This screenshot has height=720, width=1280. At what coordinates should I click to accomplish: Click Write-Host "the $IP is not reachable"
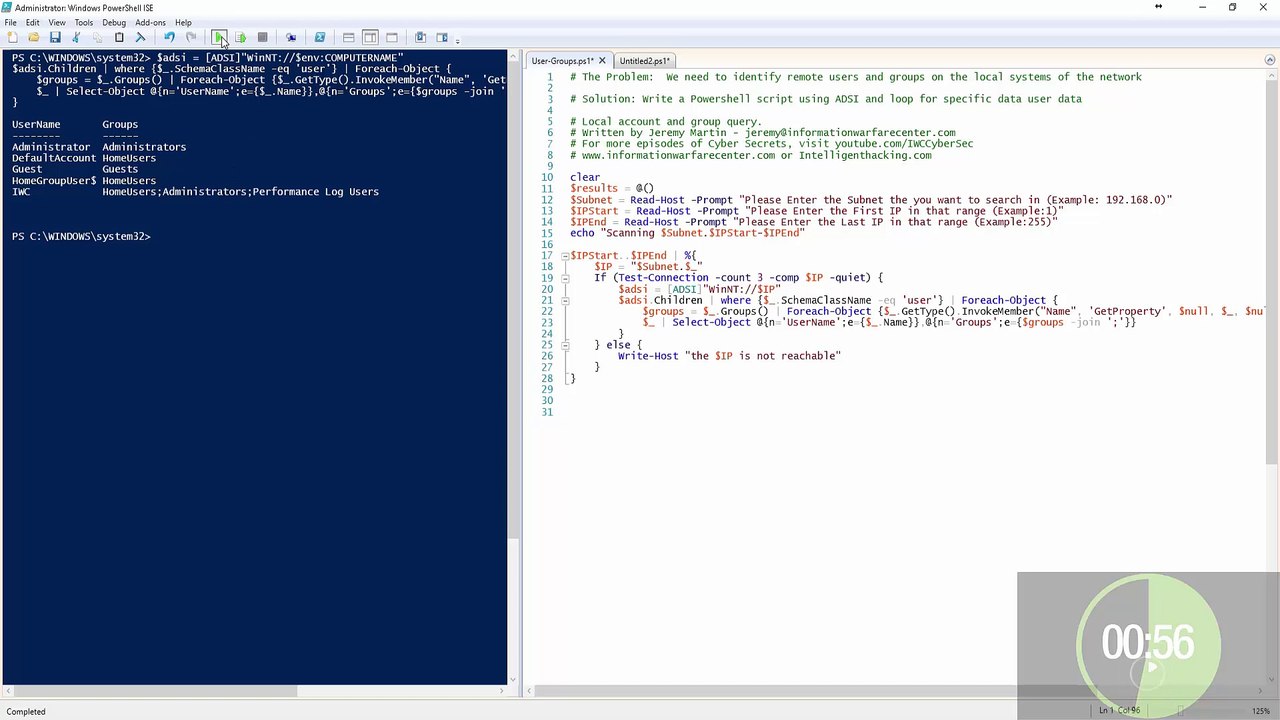point(729,356)
